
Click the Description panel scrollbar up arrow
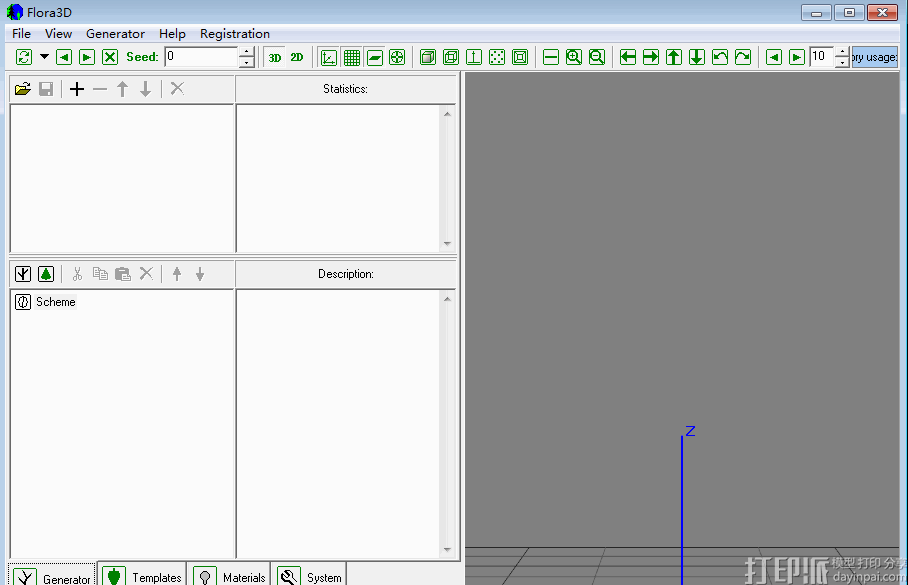(x=447, y=299)
